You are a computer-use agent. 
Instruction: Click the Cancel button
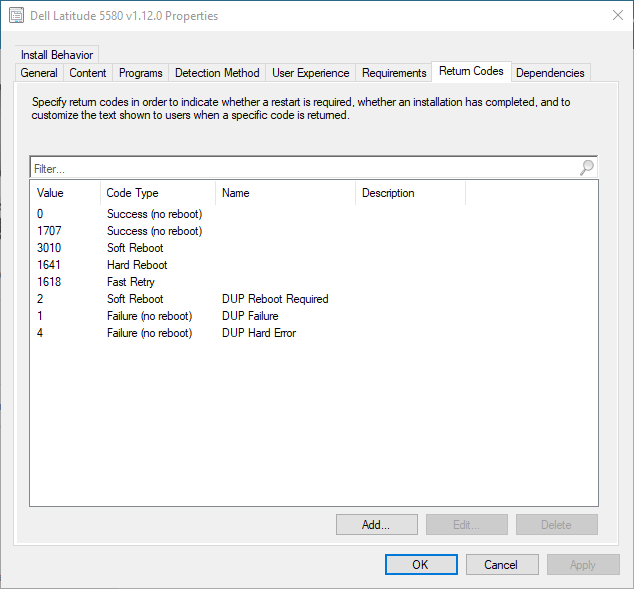pyautogui.click(x=502, y=564)
